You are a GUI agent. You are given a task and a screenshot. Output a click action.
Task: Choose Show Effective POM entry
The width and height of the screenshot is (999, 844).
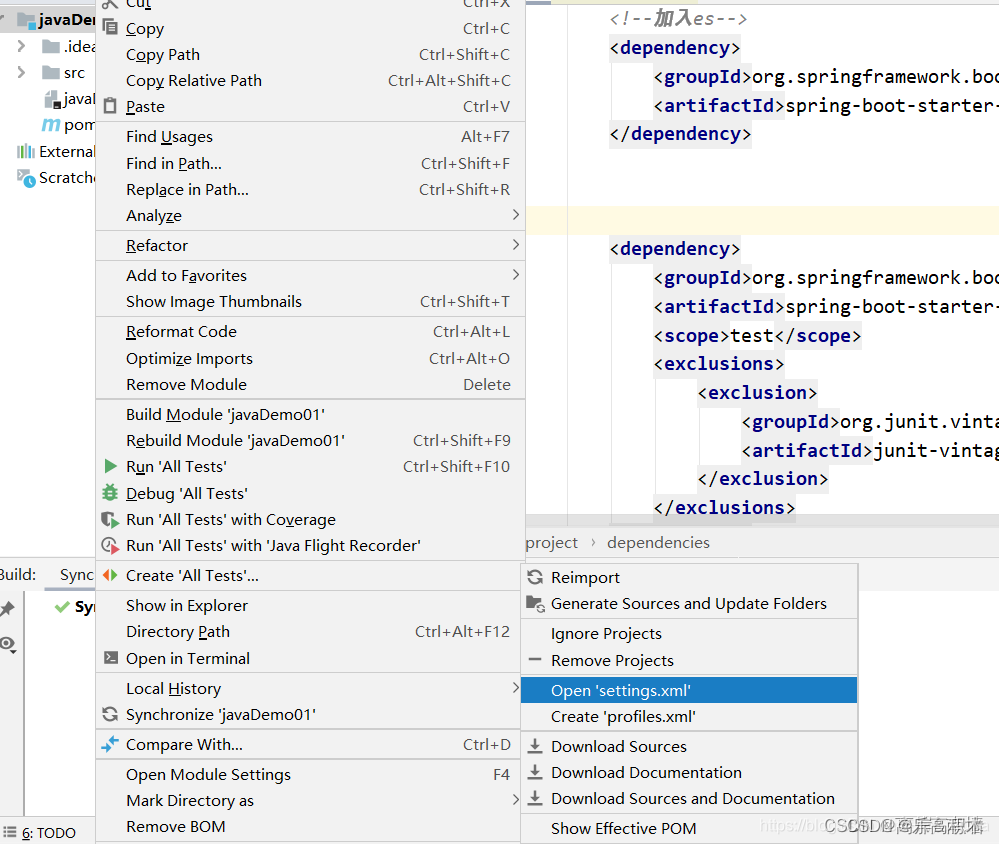pyautogui.click(x=689, y=829)
